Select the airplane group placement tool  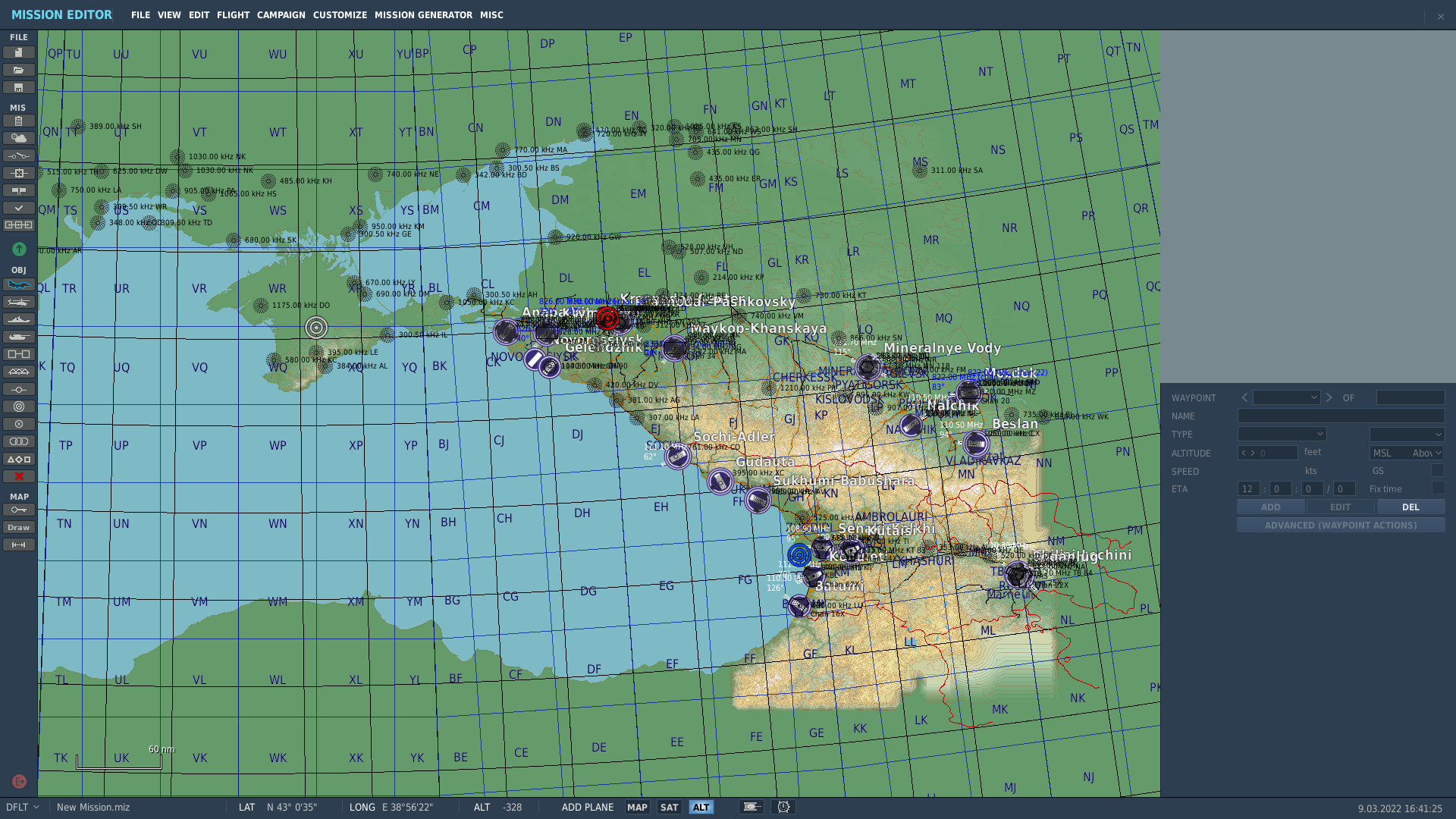pos(19,284)
